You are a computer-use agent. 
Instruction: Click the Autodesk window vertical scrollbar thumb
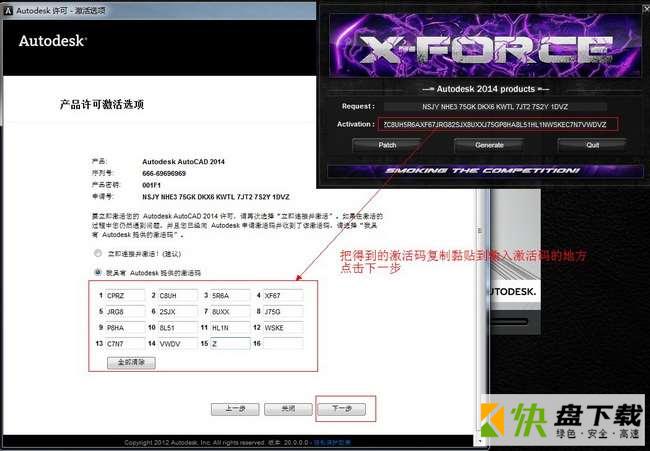point(481,230)
